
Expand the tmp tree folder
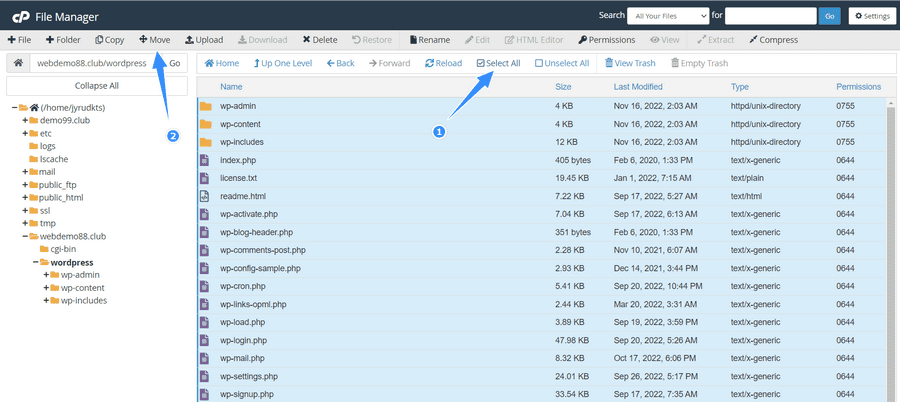tap(25, 223)
